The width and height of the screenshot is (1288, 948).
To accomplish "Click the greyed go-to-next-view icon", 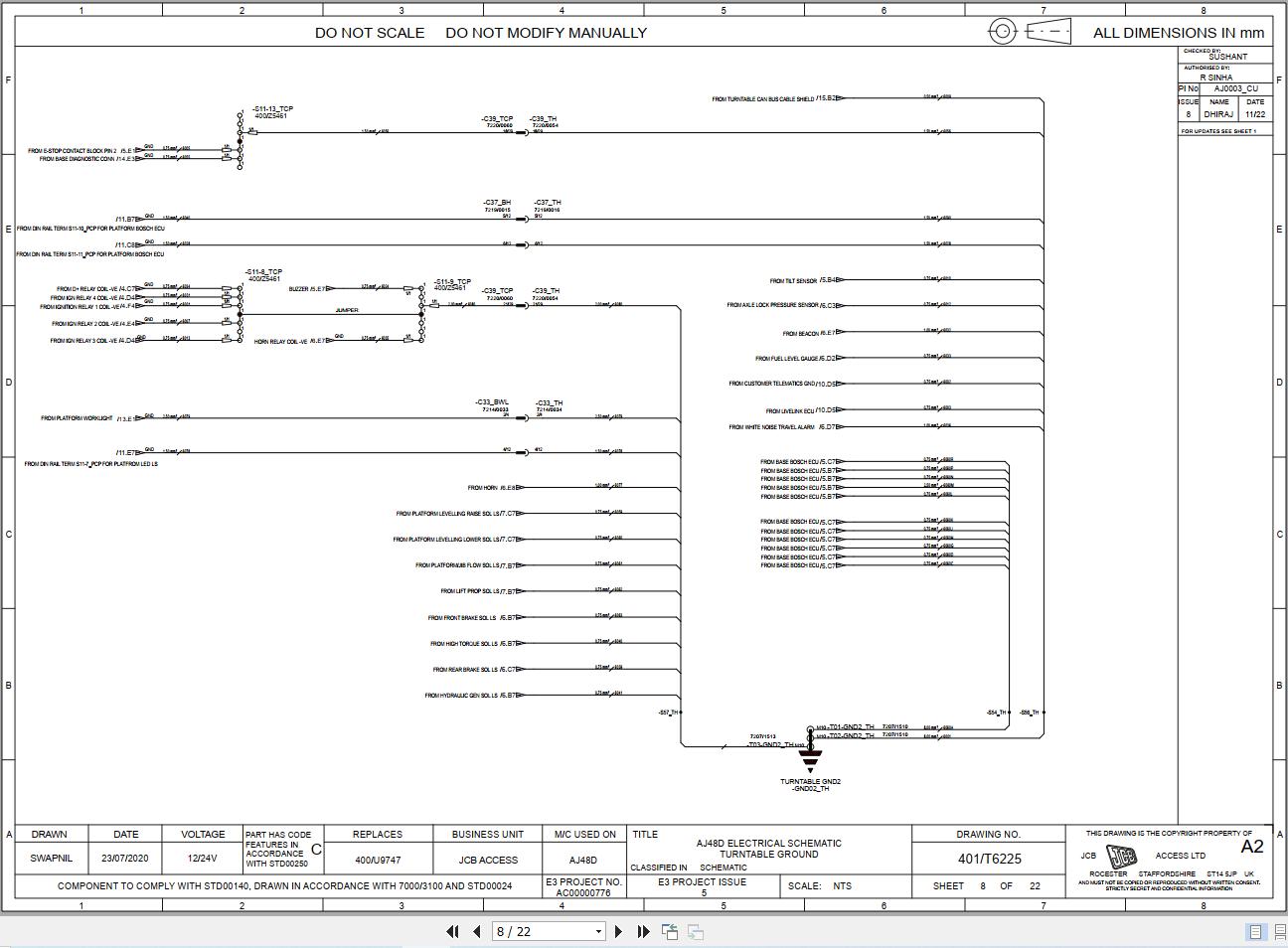I will tap(696, 931).
